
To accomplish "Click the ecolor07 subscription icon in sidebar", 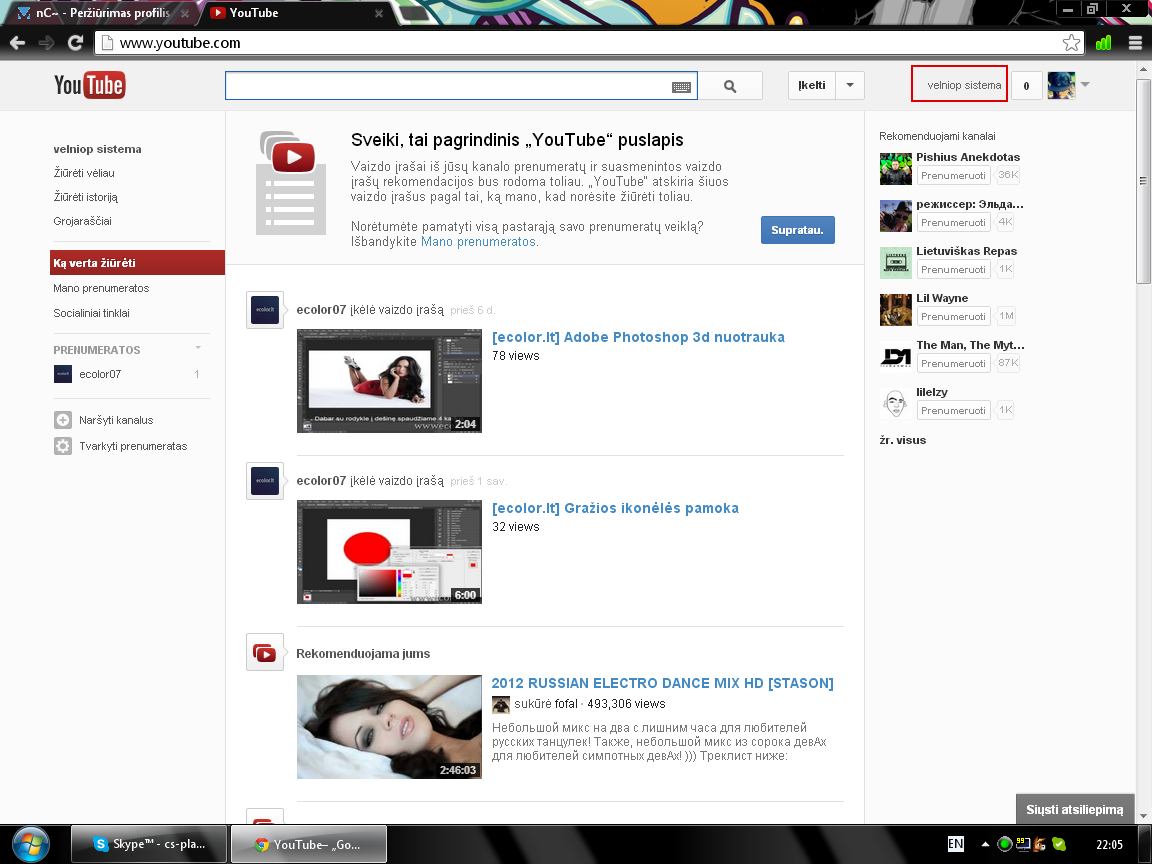I will [x=63, y=374].
